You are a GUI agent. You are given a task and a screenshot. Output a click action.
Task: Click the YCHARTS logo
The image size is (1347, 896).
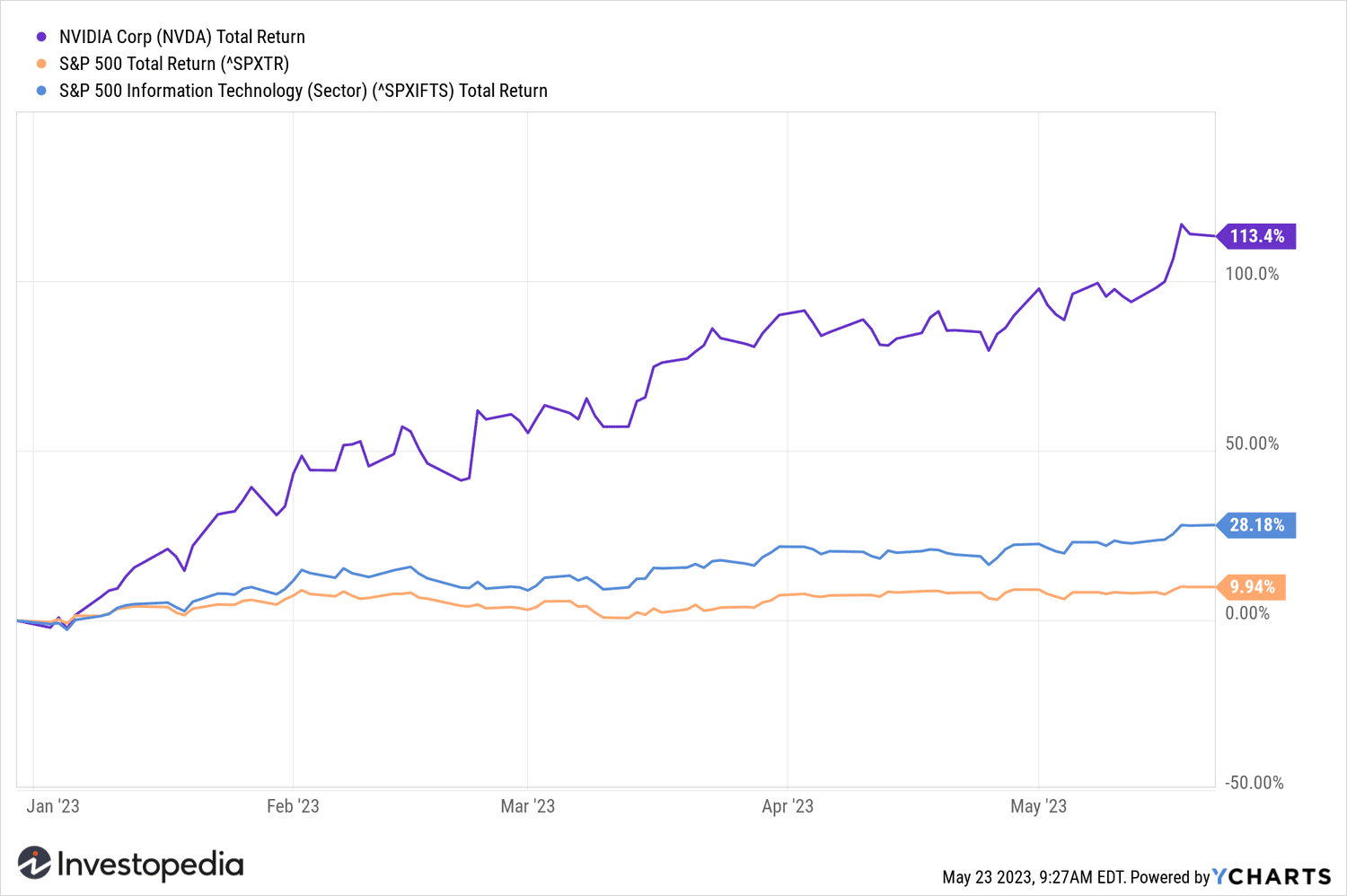point(1272,876)
